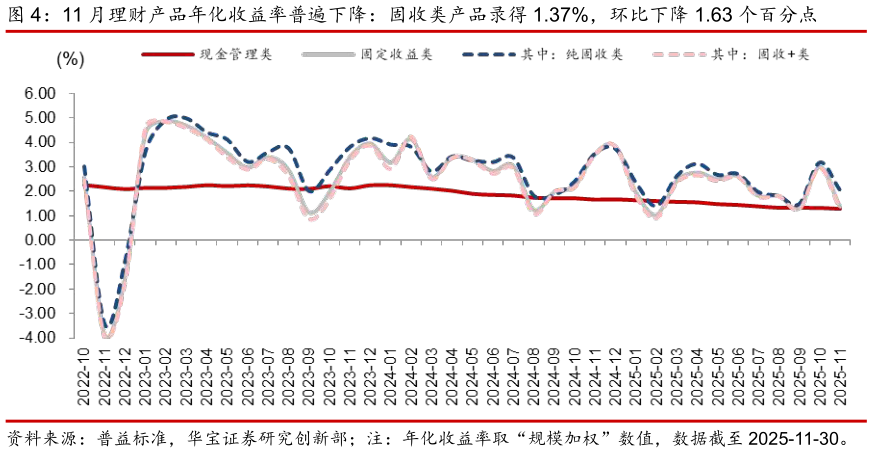This screenshot has height=453, width=872.
Task: Click the chart title 图 4
Action: click(412, 15)
